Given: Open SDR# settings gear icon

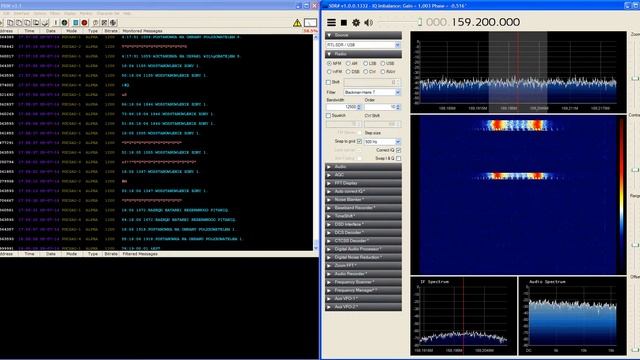Looking at the screenshot, I should pos(356,22).
